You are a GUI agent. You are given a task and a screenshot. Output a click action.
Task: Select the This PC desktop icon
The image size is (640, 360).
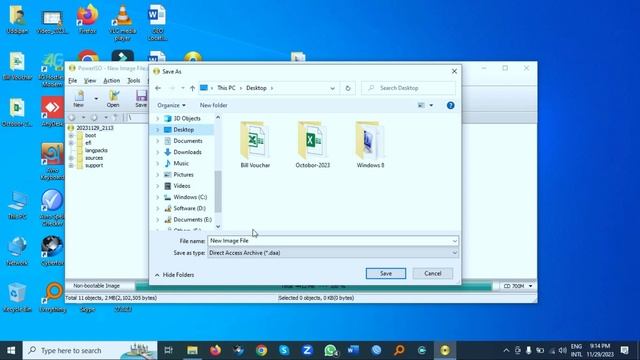point(17,205)
